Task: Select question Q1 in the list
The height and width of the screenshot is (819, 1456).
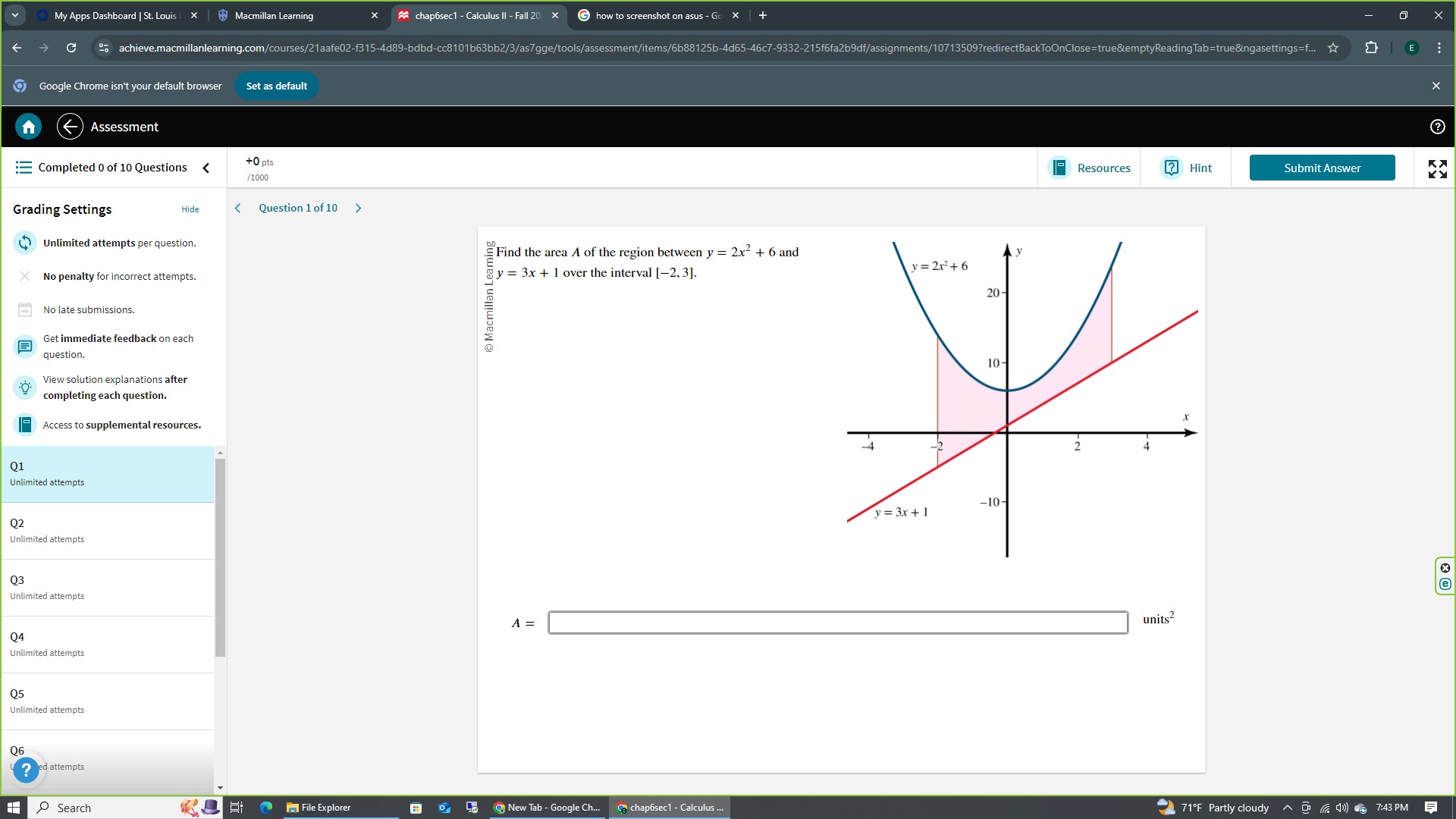Action: click(x=108, y=474)
